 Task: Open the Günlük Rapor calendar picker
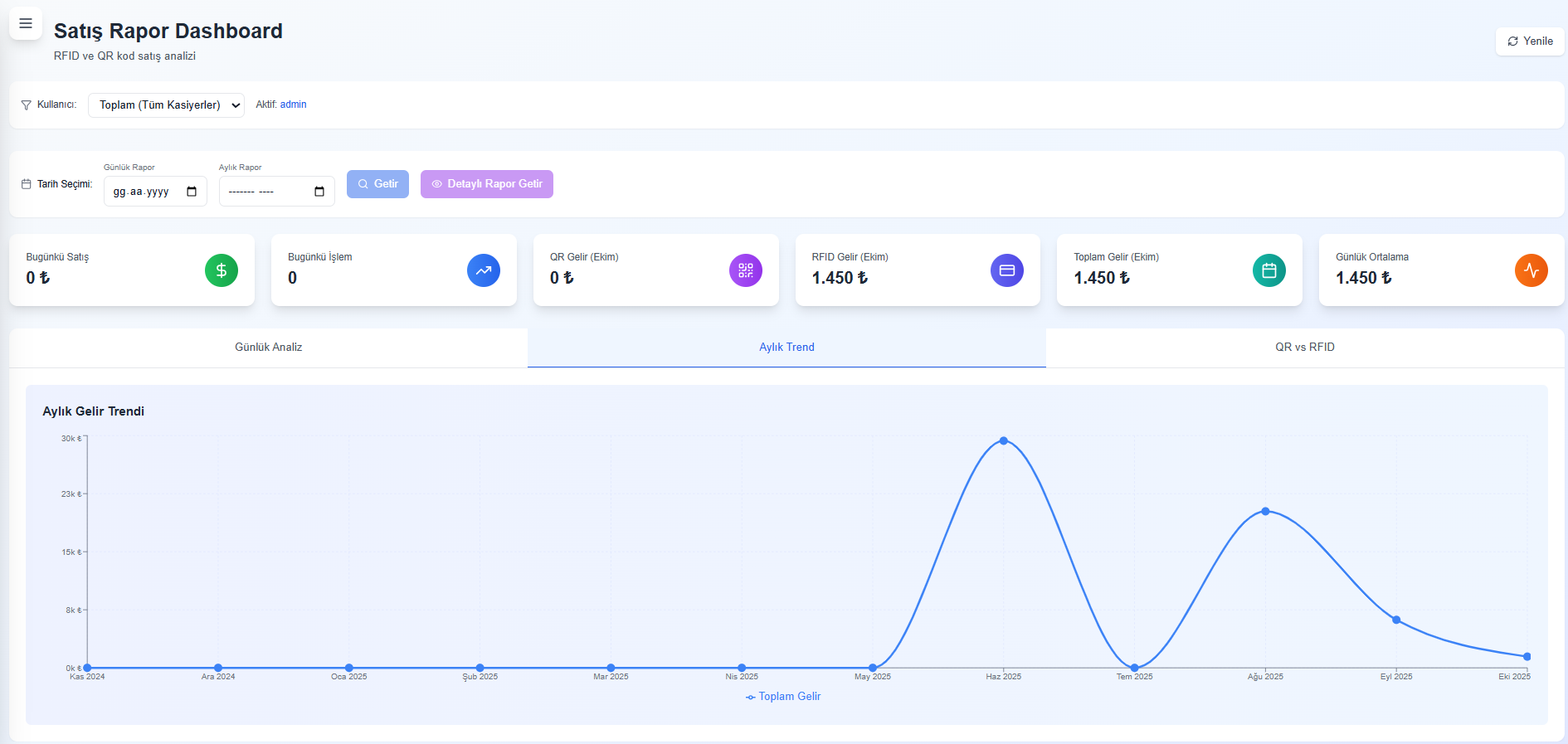(x=192, y=192)
